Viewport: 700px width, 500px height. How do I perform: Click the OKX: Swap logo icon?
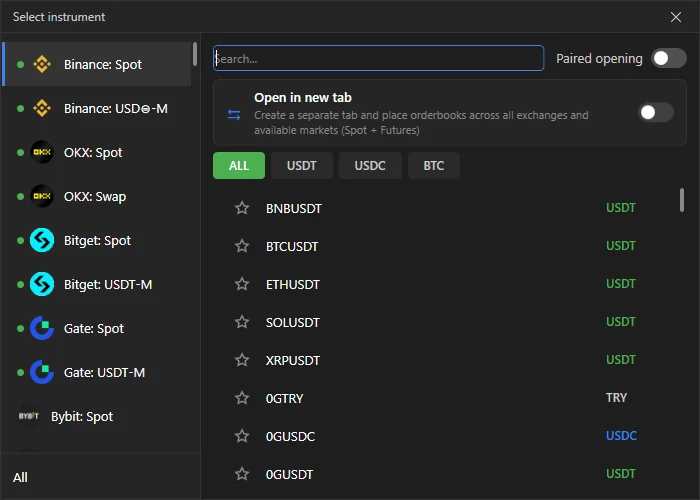coord(42,196)
